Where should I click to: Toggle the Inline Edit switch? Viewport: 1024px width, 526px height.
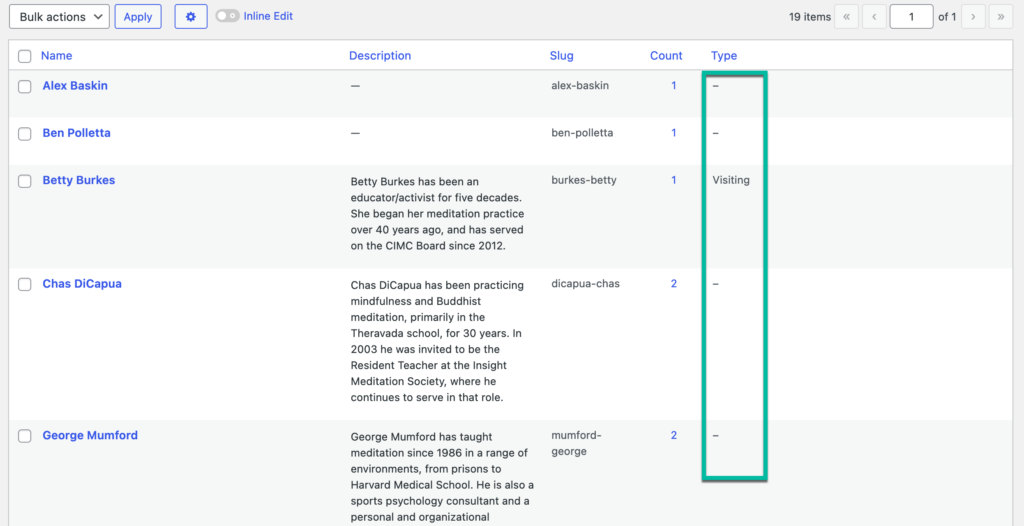coord(227,17)
